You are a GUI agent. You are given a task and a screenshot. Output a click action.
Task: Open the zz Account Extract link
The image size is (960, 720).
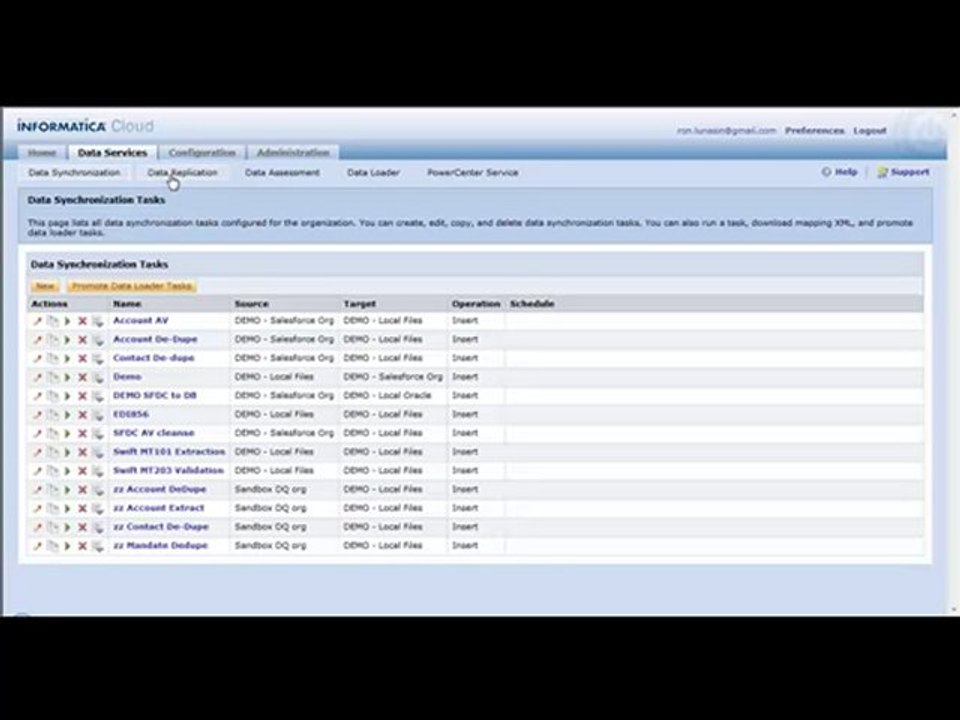159,508
